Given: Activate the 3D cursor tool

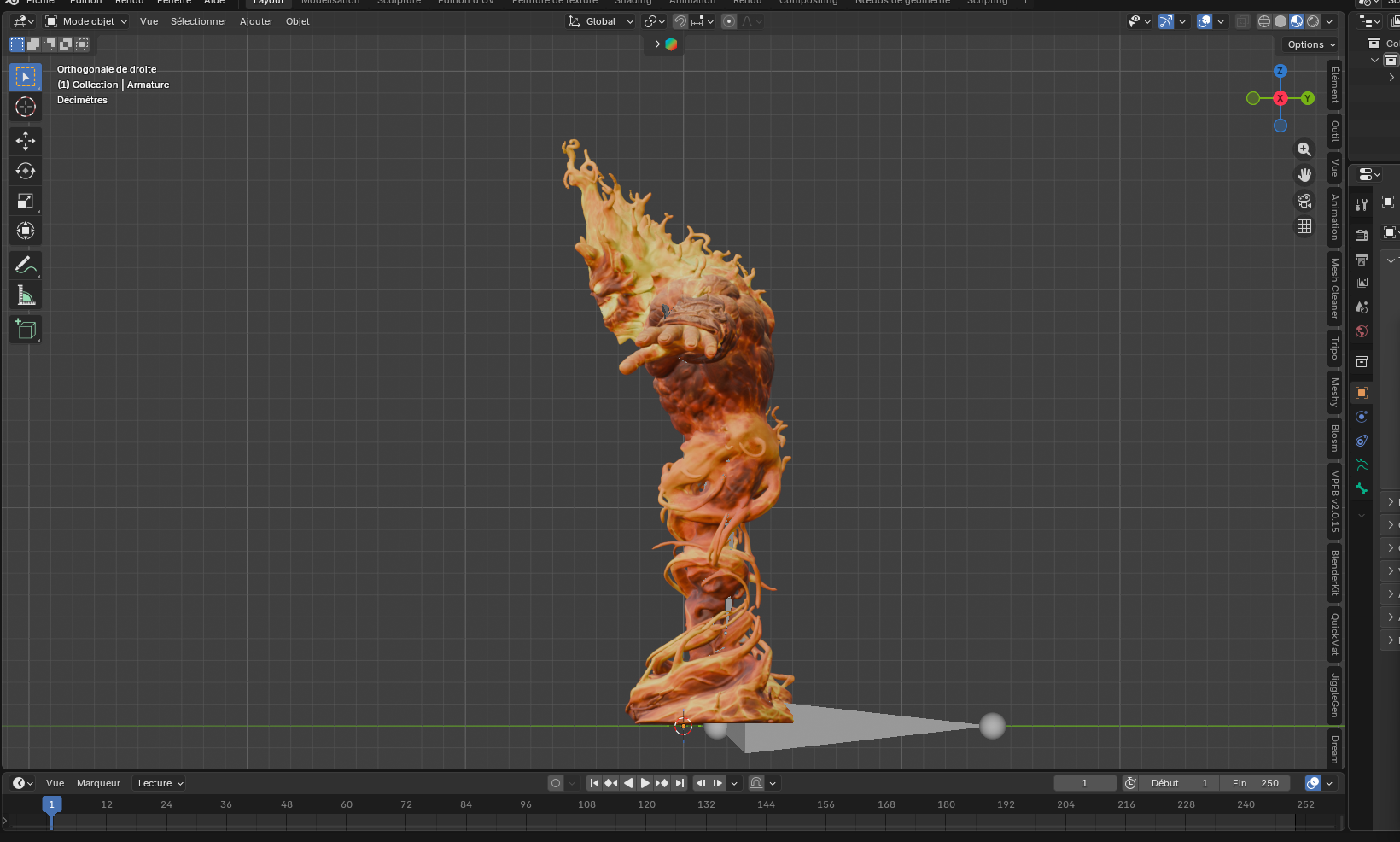Looking at the screenshot, I should point(26,107).
